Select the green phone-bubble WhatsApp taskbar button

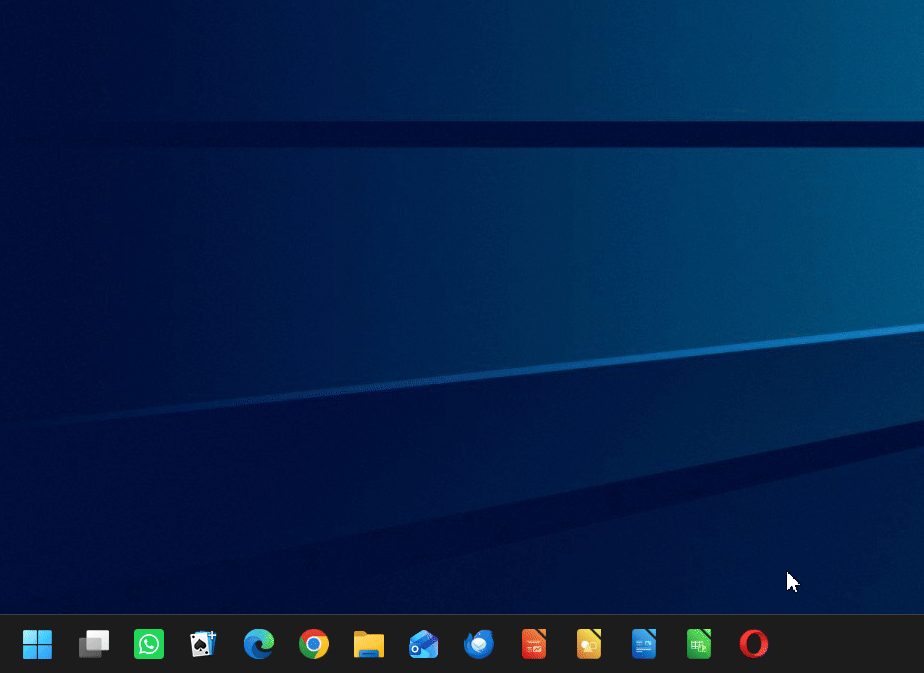pyautogui.click(x=148, y=644)
